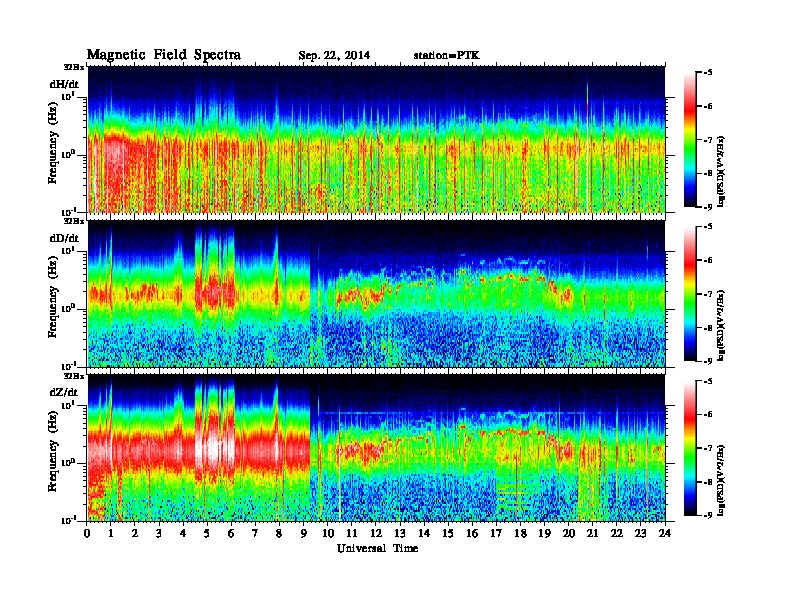Click the "10" hour tick label
The height and width of the screenshot is (612, 792).
click(x=328, y=533)
